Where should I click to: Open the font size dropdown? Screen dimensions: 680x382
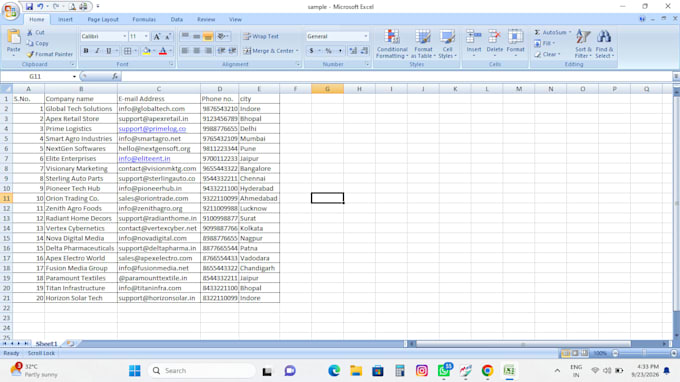(146, 36)
